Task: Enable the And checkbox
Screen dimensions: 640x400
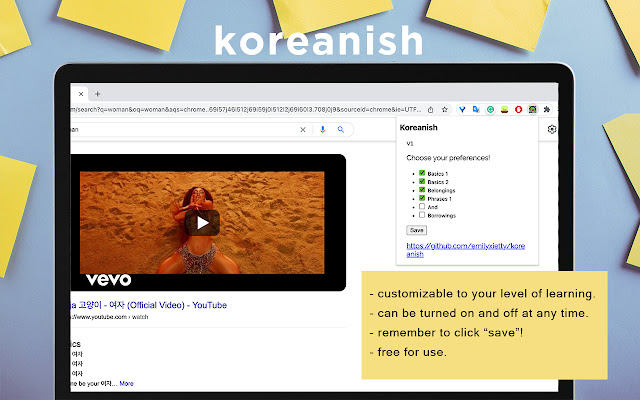Action: click(422, 207)
